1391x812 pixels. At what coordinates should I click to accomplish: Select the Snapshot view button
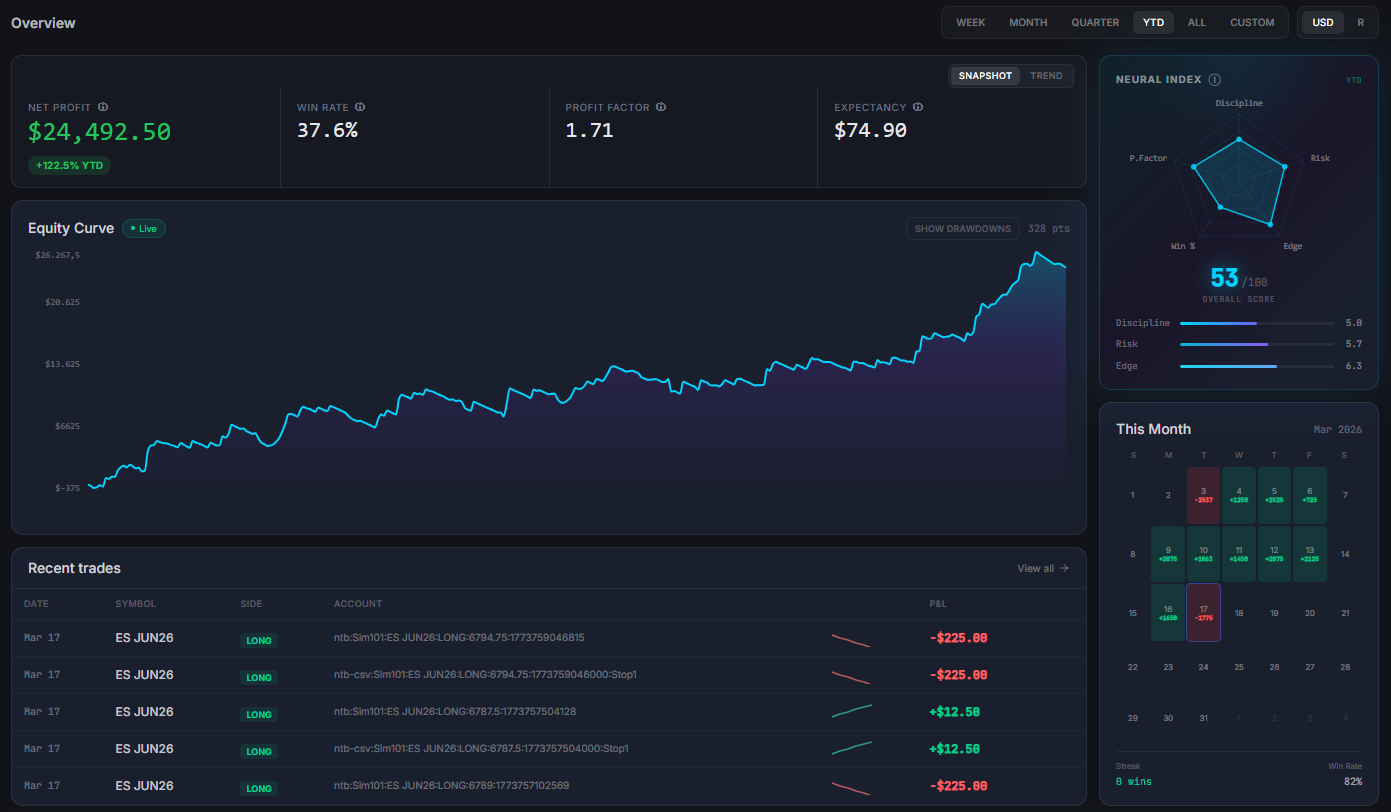985,76
